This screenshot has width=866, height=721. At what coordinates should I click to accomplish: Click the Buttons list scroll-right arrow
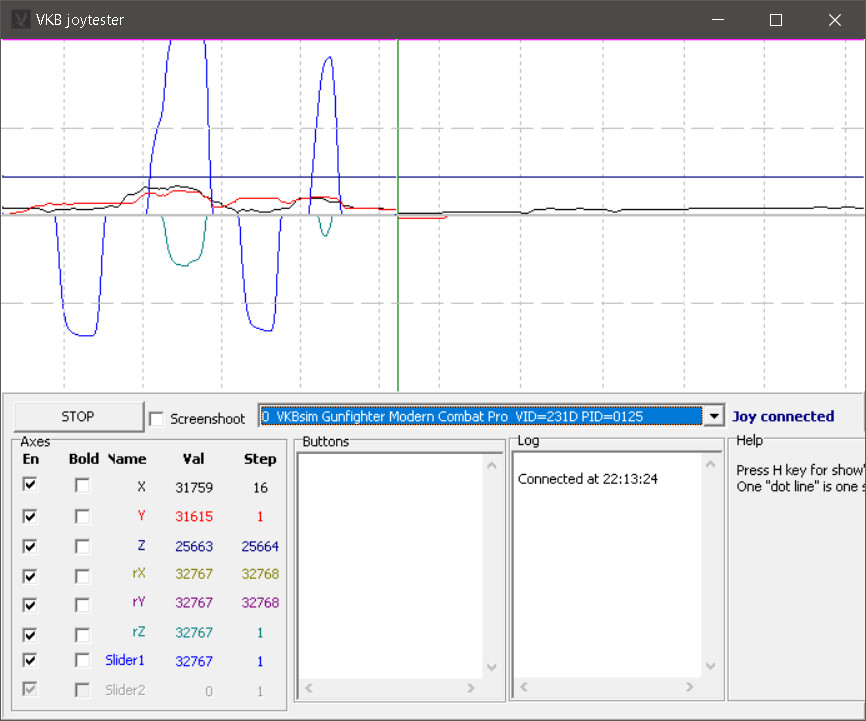click(x=471, y=688)
